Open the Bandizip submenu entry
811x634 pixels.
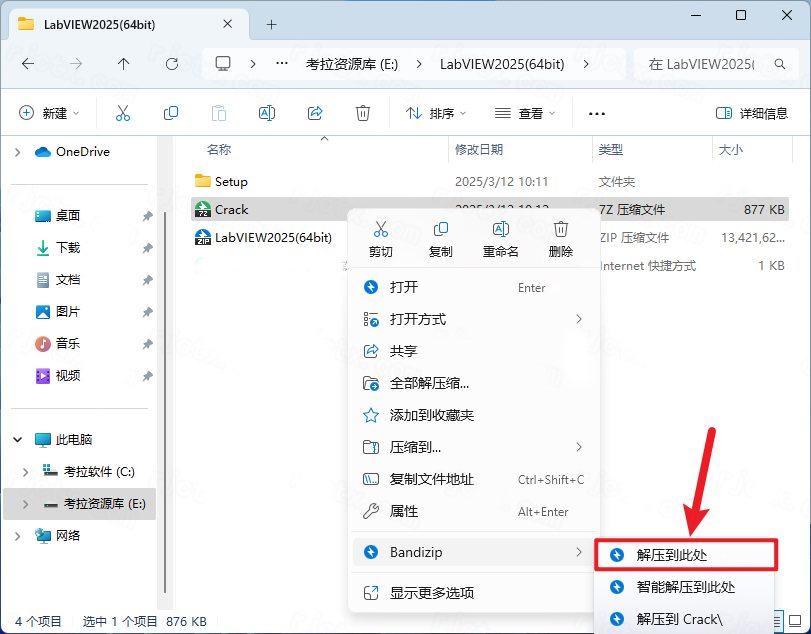474,552
